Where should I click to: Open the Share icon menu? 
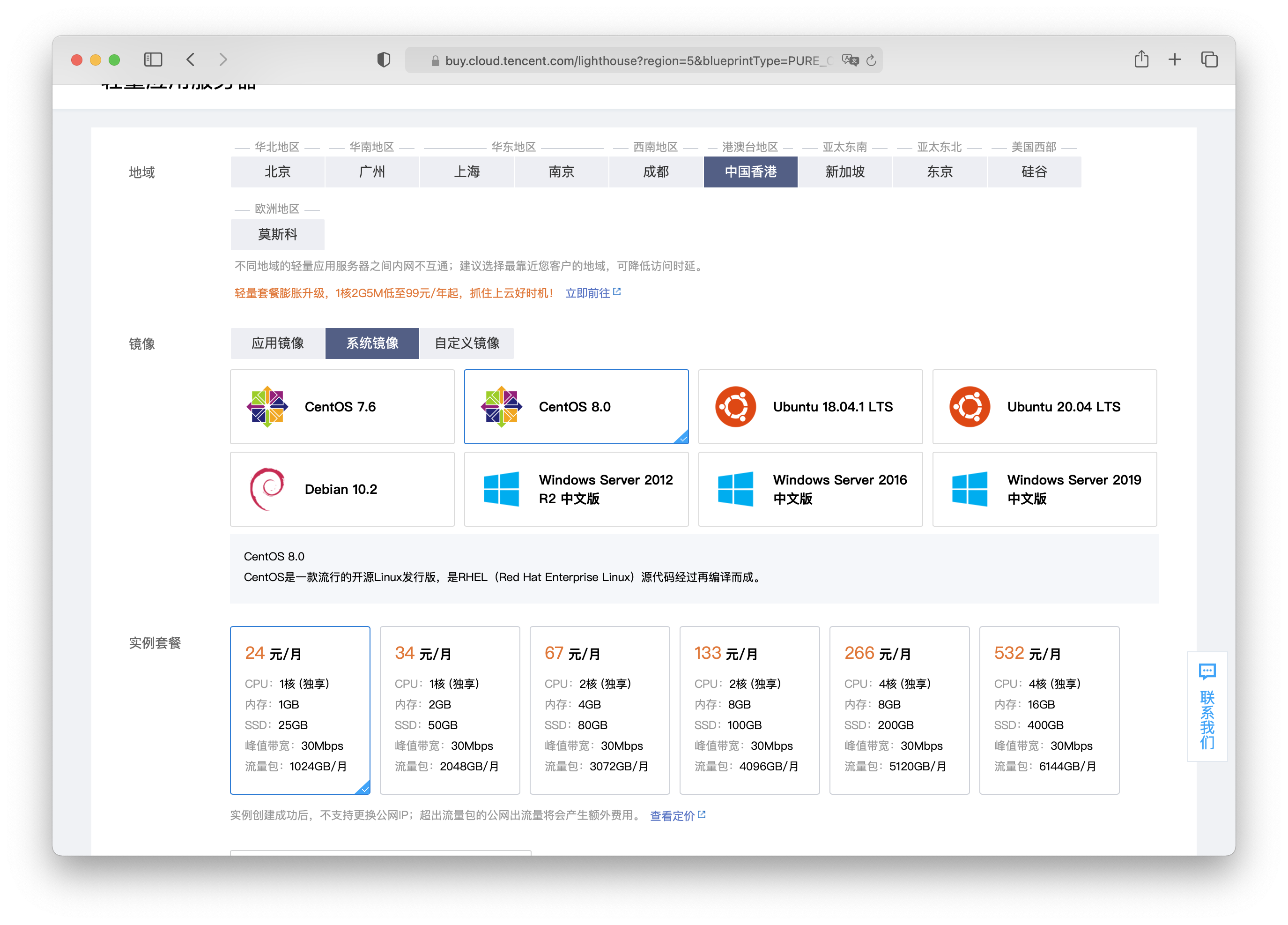1141,59
